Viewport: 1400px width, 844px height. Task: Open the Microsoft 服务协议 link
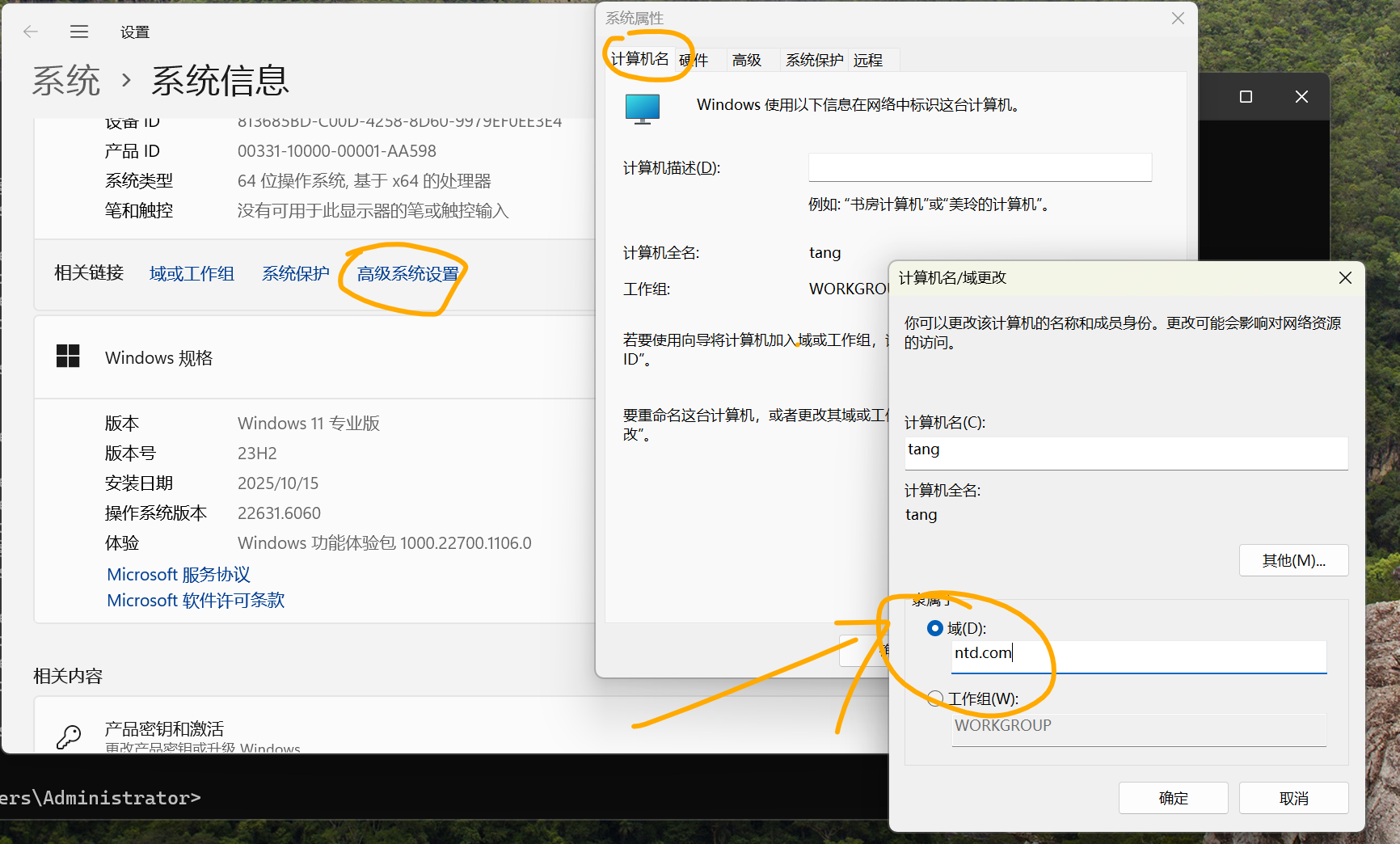click(x=179, y=575)
